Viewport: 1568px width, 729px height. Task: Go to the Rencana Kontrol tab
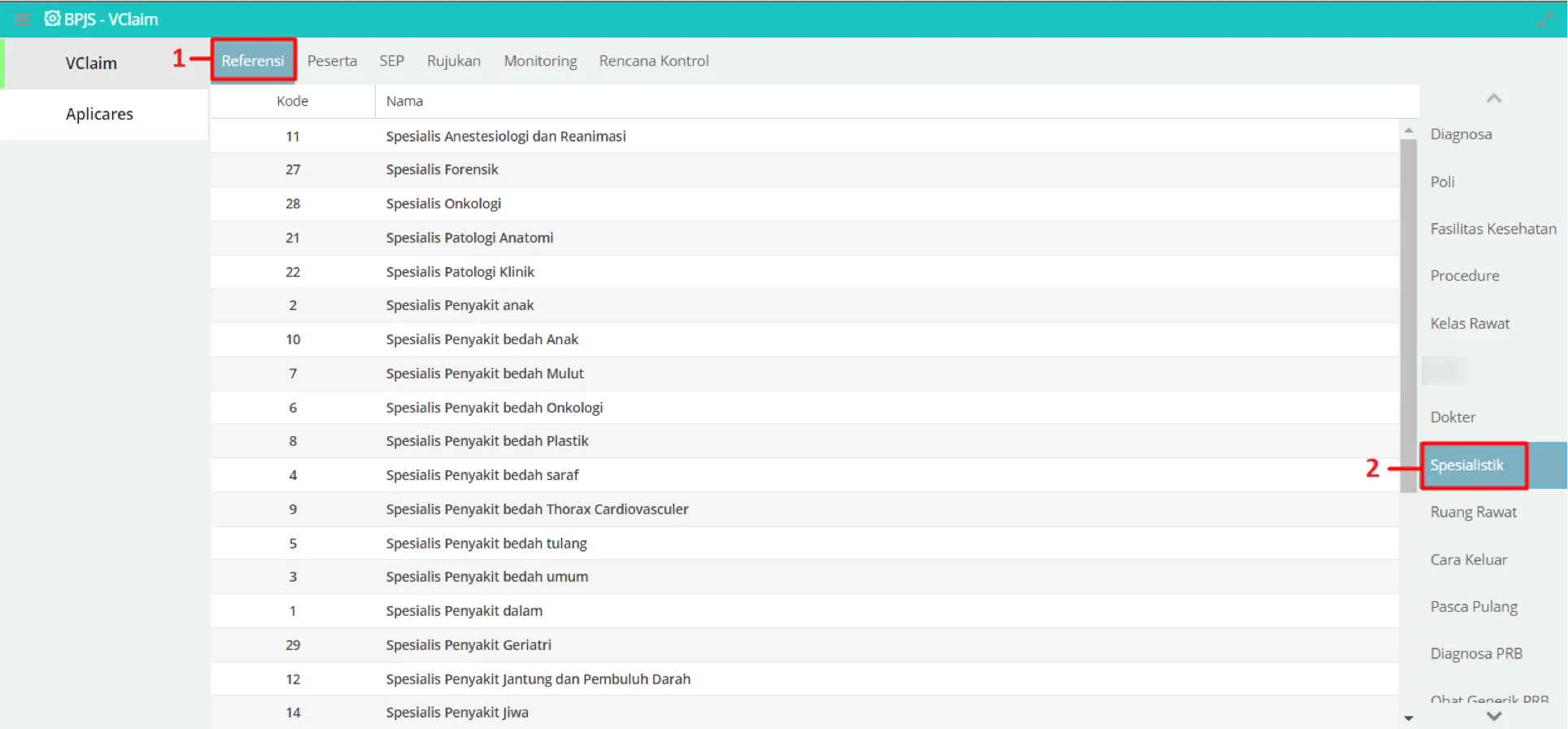[x=654, y=61]
